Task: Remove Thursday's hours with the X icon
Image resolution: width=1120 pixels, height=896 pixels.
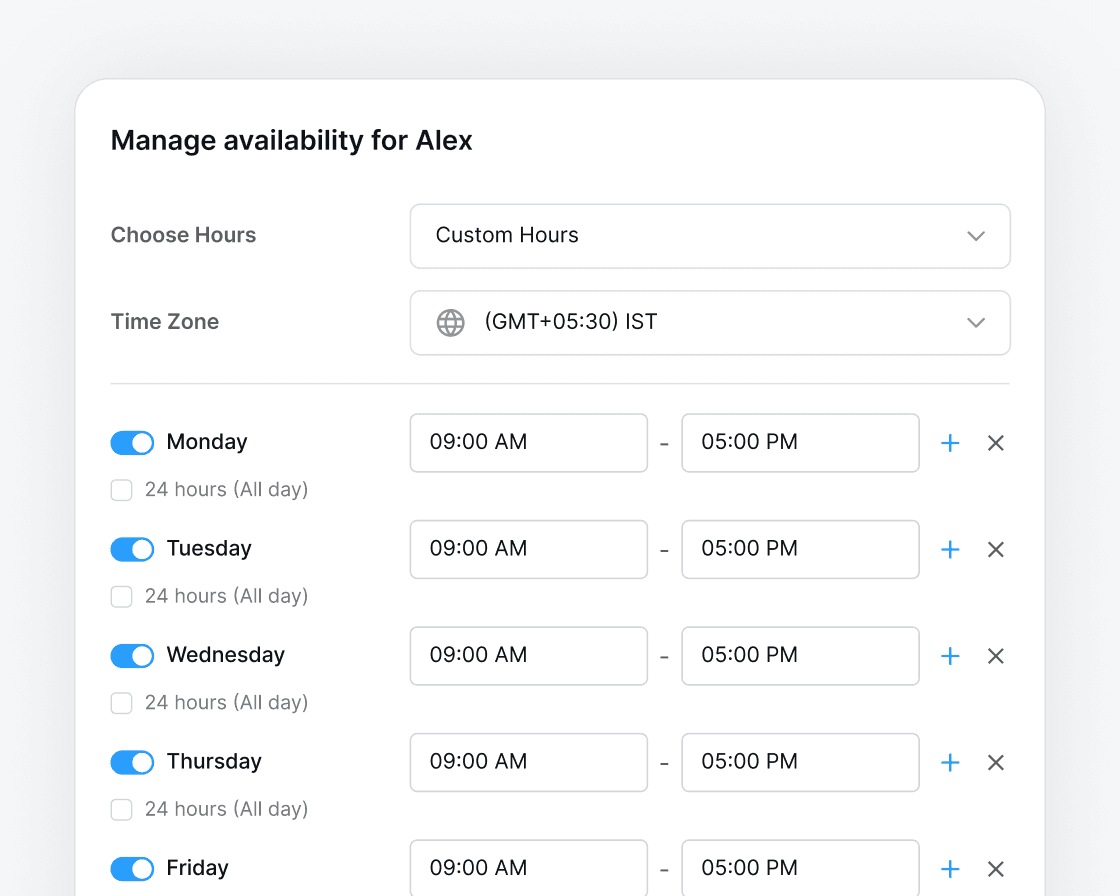Action: tap(995, 762)
